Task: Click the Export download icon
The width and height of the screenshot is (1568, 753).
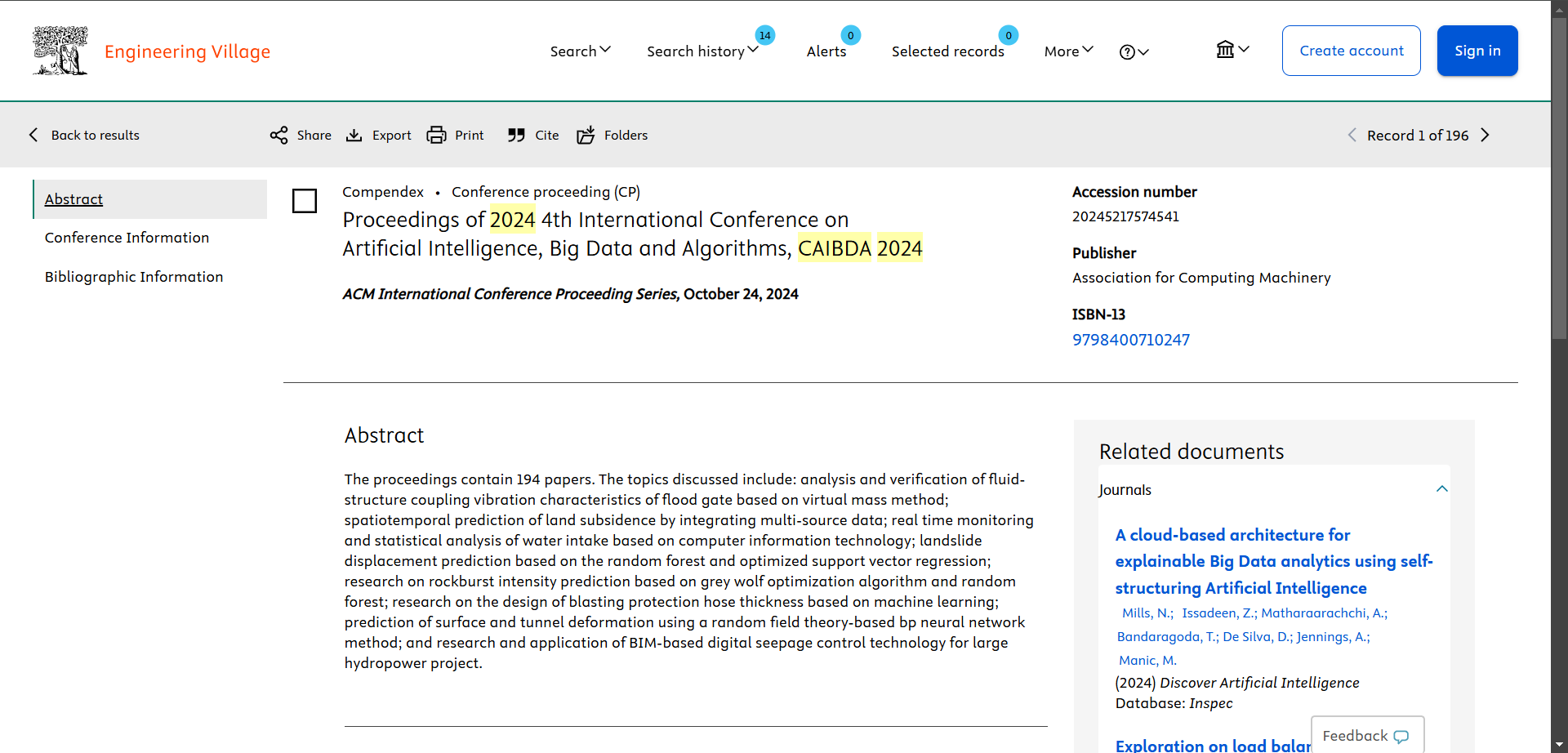Action: coord(354,136)
